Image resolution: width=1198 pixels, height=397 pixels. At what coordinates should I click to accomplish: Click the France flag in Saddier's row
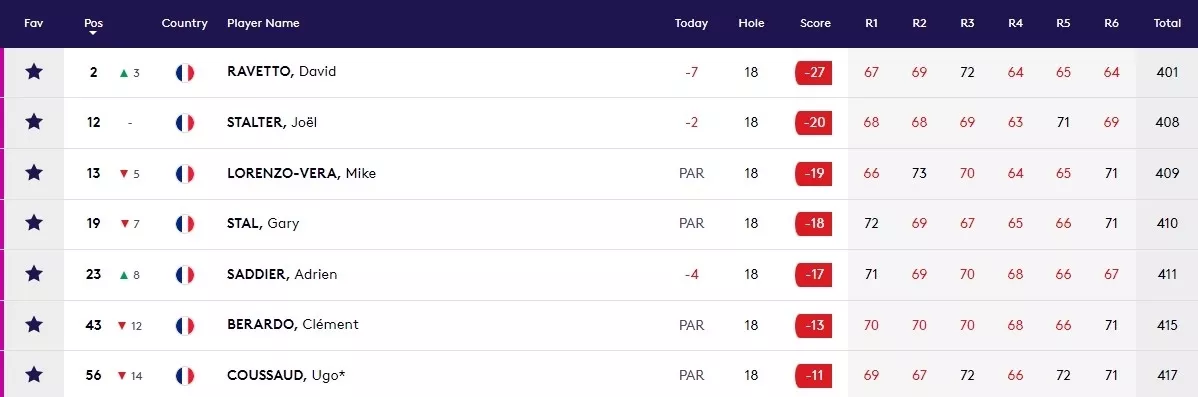point(185,275)
